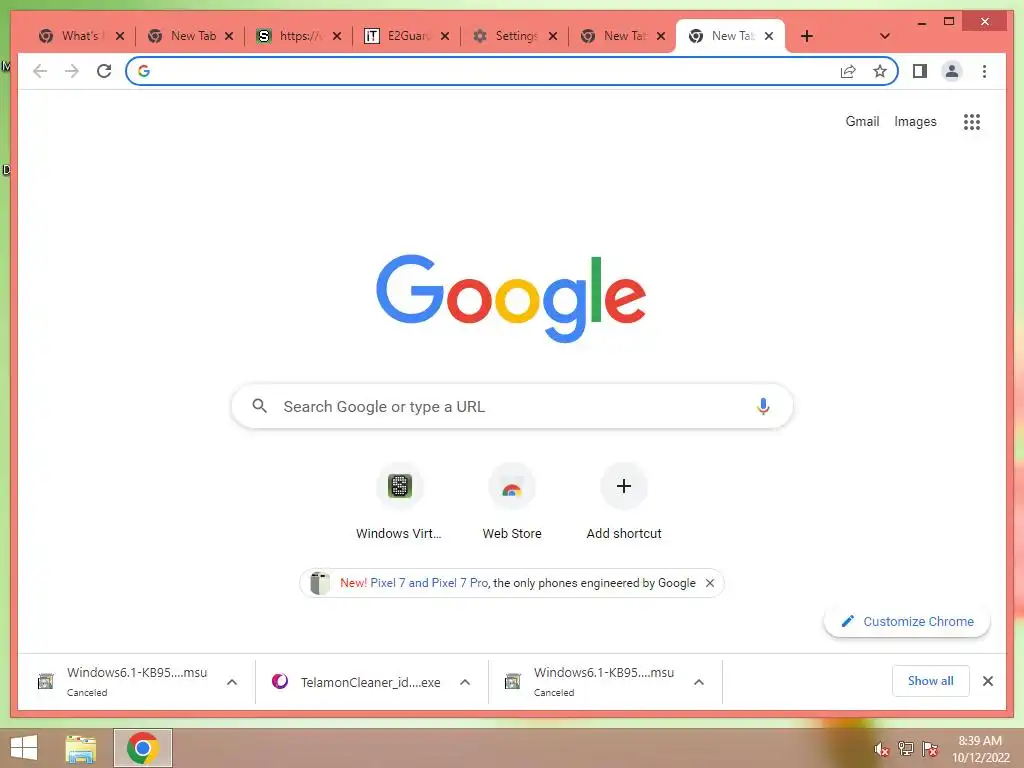Viewport: 1024px width, 768px height.
Task: Close the E2Guard tab
Action: point(445,36)
